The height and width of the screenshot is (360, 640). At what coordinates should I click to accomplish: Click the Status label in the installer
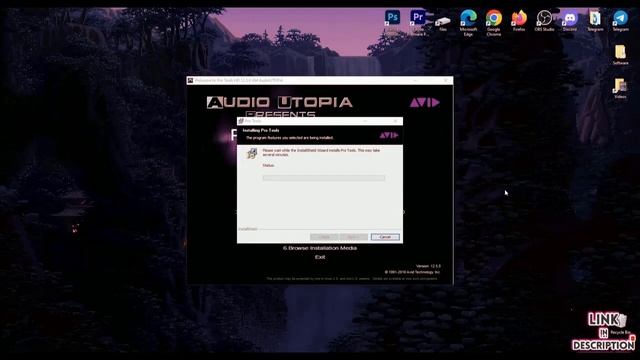(269, 165)
